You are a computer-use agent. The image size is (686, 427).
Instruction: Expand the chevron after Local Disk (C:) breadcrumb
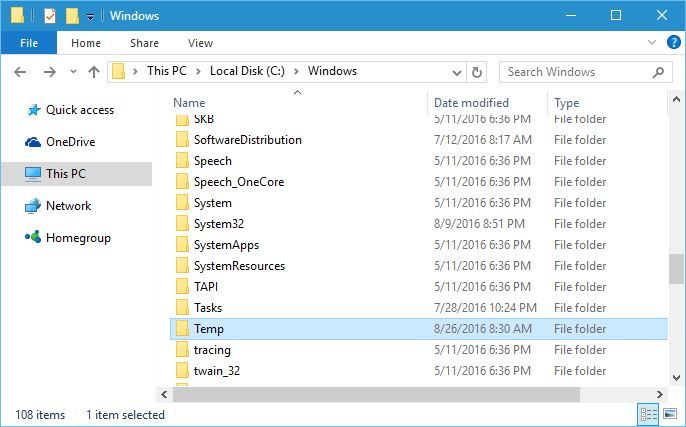(296, 72)
